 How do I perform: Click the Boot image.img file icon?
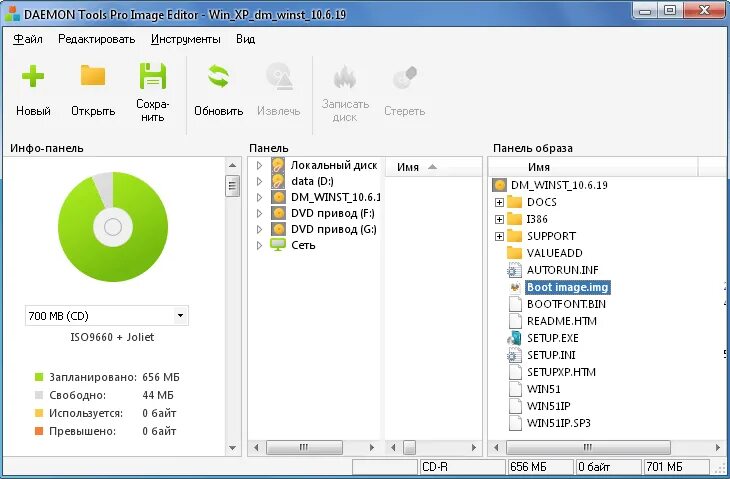[x=515, y=287]
